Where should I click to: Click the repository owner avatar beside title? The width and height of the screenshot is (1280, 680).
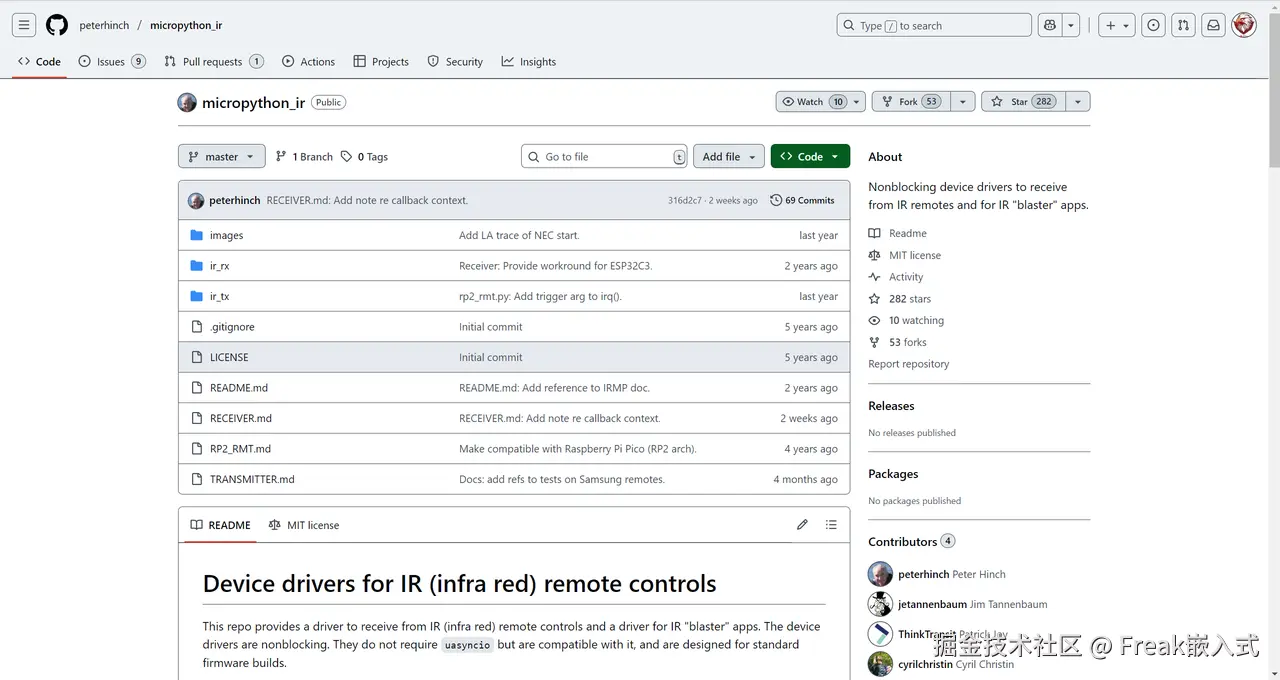[187, 102]
